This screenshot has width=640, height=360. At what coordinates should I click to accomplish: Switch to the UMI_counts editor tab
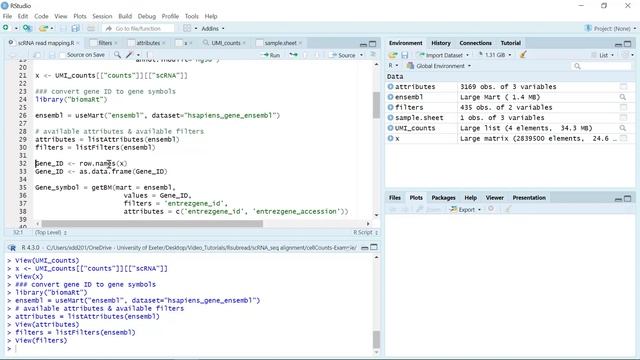[x=225, y=43]
